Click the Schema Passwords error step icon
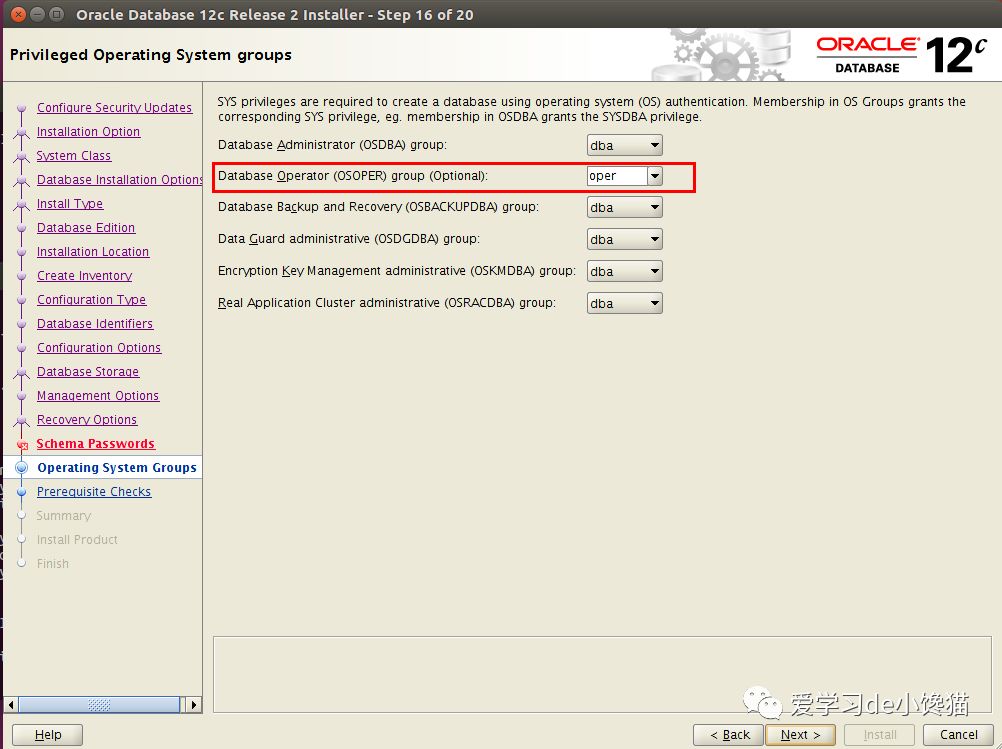The height and width of the screenshot is (749, 1002). [22, 445]
